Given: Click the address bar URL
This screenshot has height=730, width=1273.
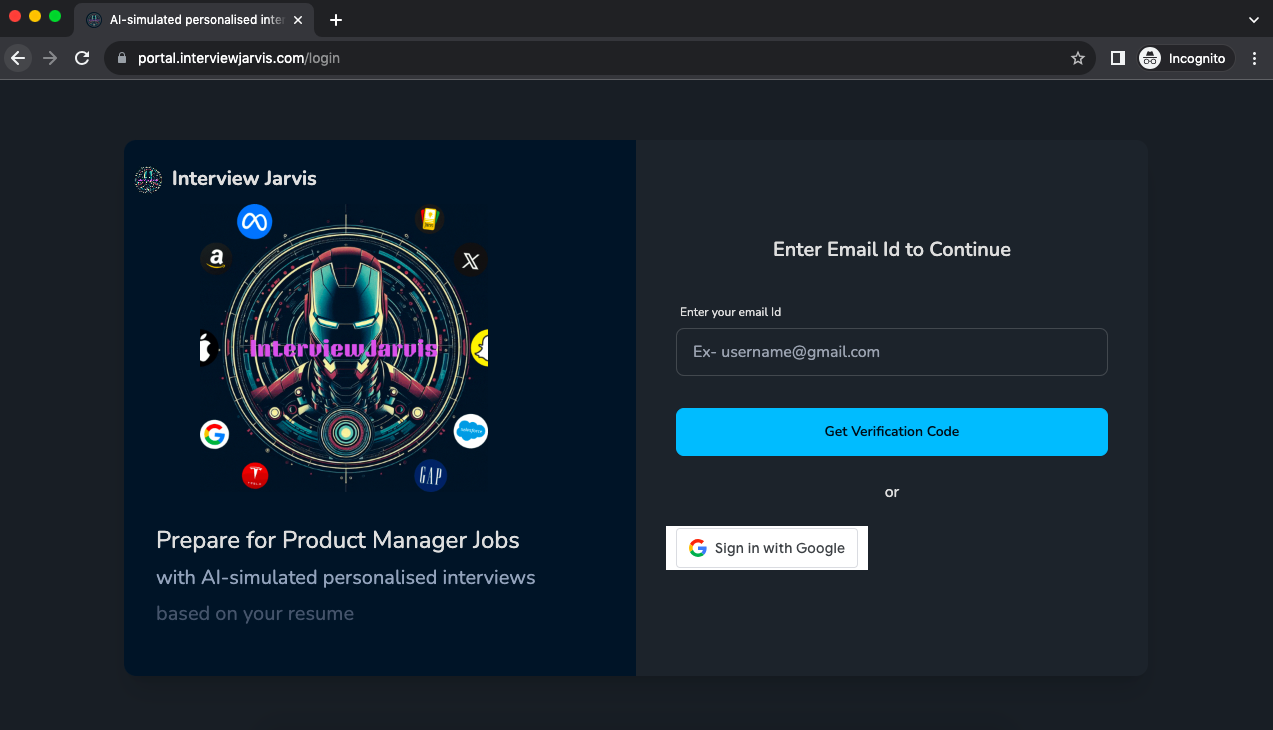Looking at the screenshot, I should pos(239,58).
